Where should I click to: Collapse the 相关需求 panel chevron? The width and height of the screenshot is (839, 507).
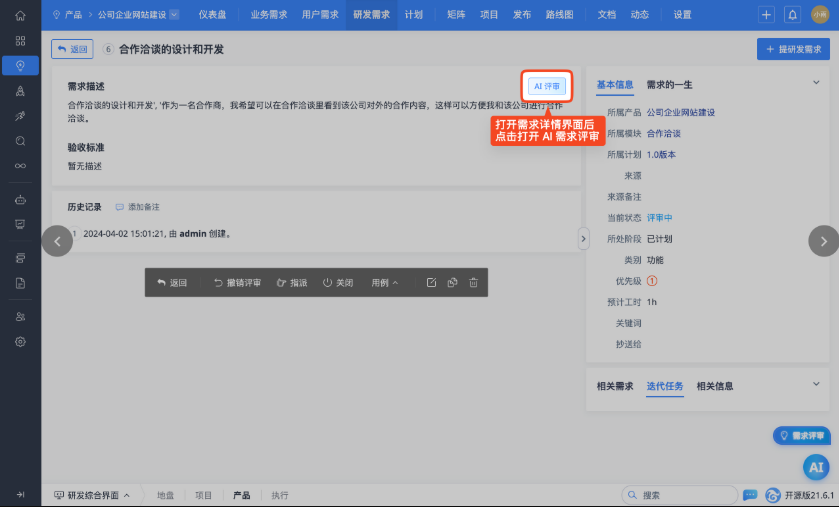(x=816, y=383)
